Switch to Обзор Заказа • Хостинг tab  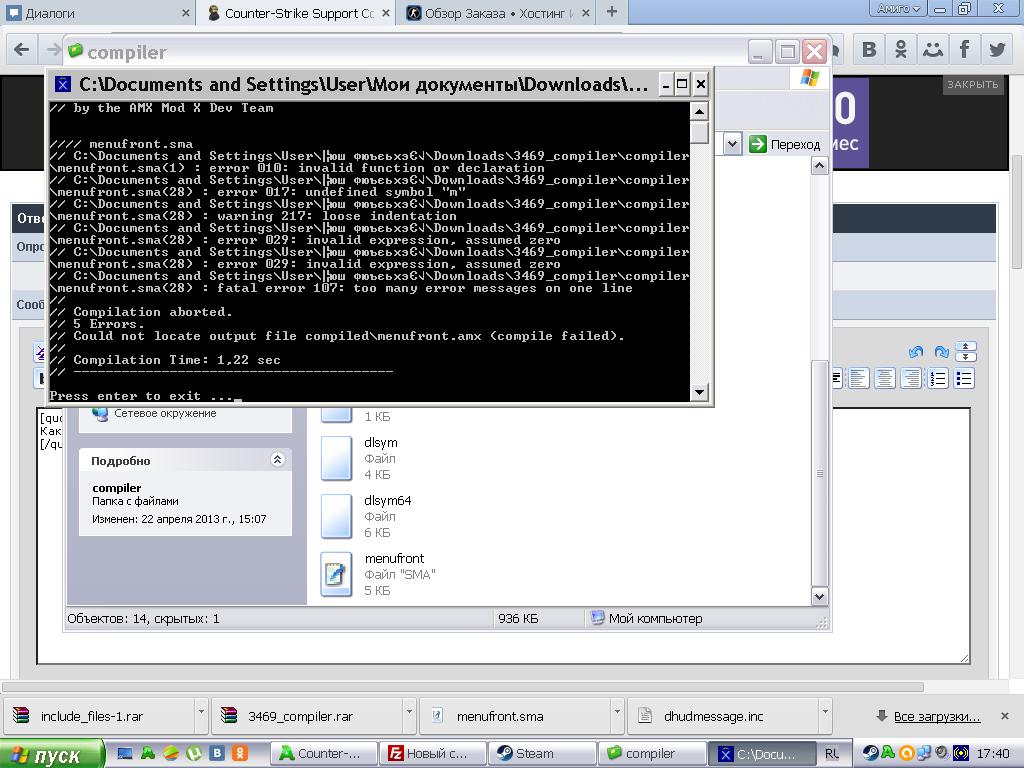498,13
